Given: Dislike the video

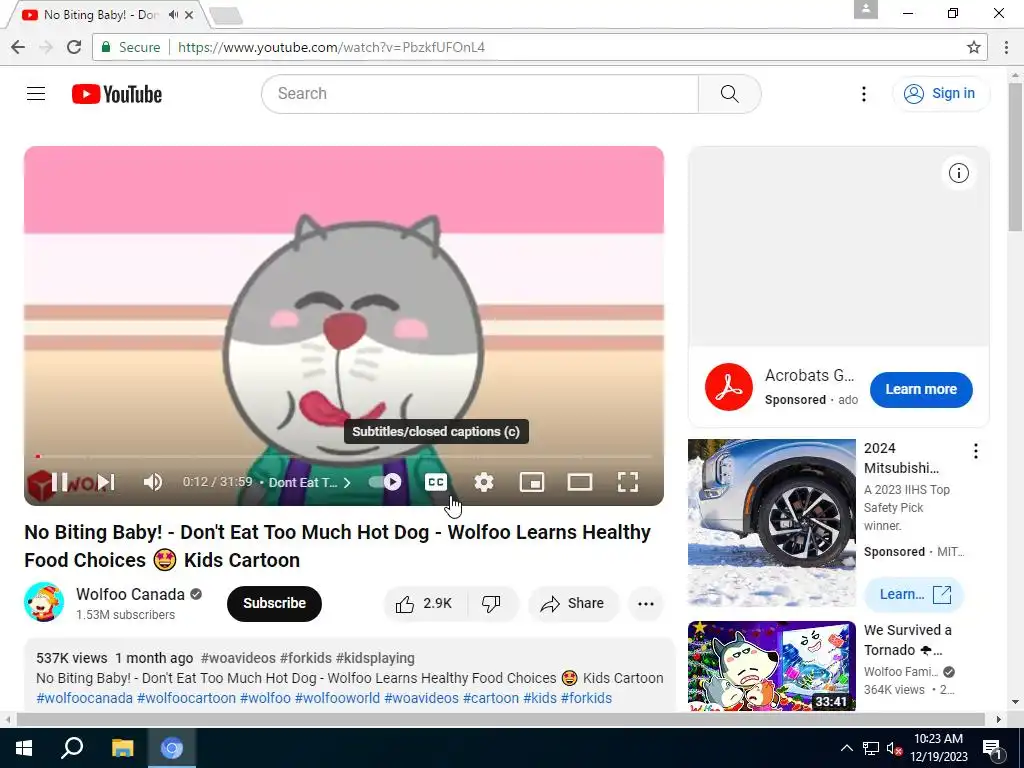Looking at the screenshot, I should (x=492, y=603).
